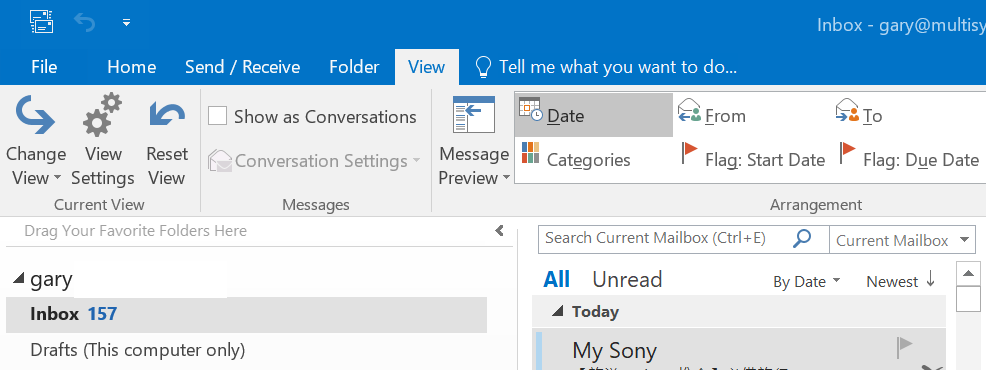Open the Current Mailbox scope dropdown
986x370 pixels.
(902, 240)
